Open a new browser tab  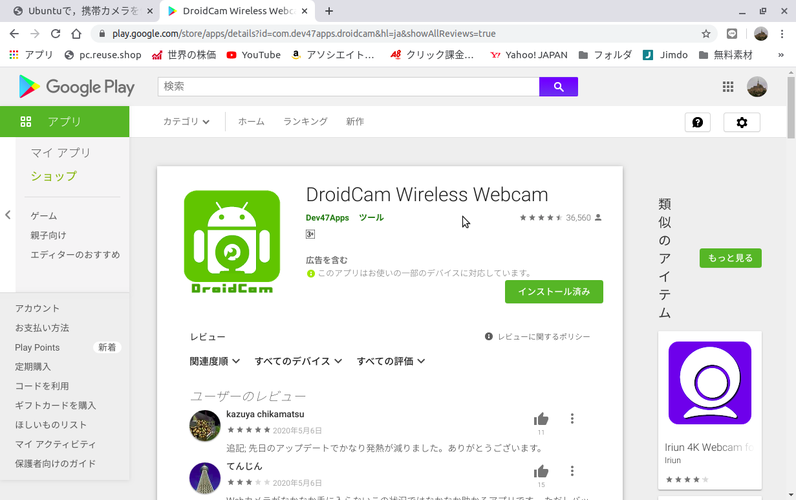click(329, 11)
